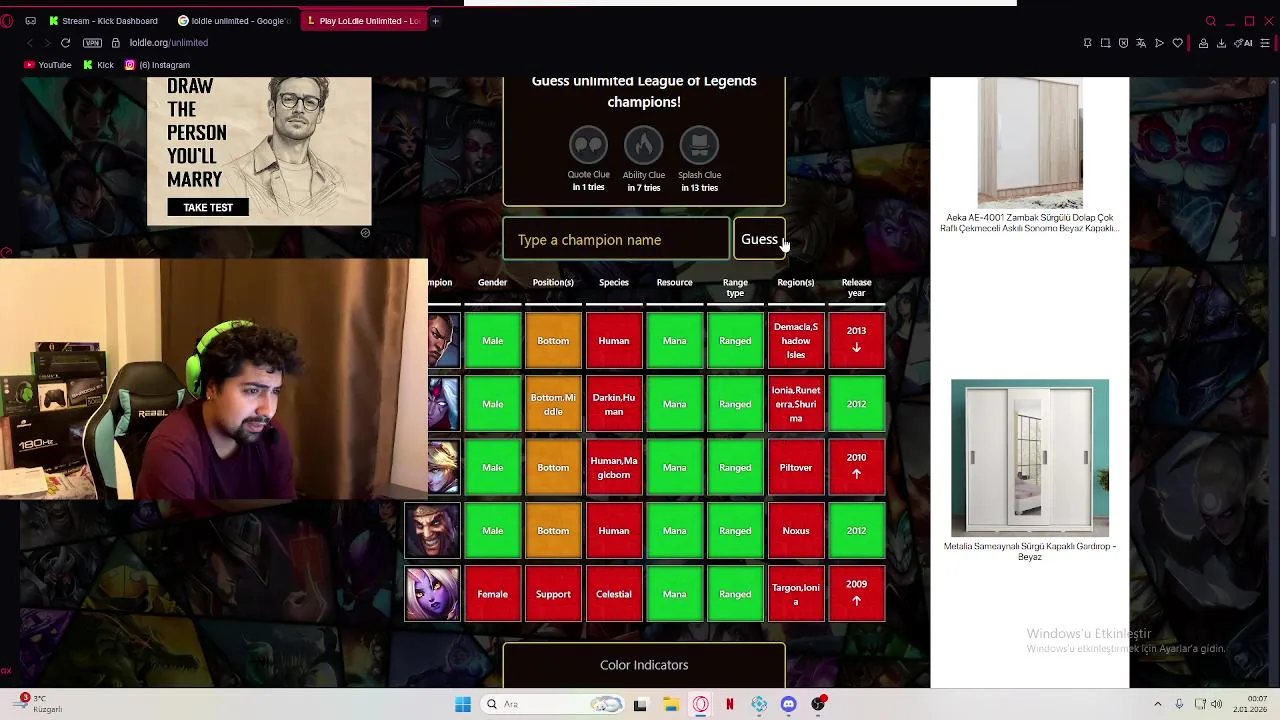Open the Kick bookmark

point(98,65)
